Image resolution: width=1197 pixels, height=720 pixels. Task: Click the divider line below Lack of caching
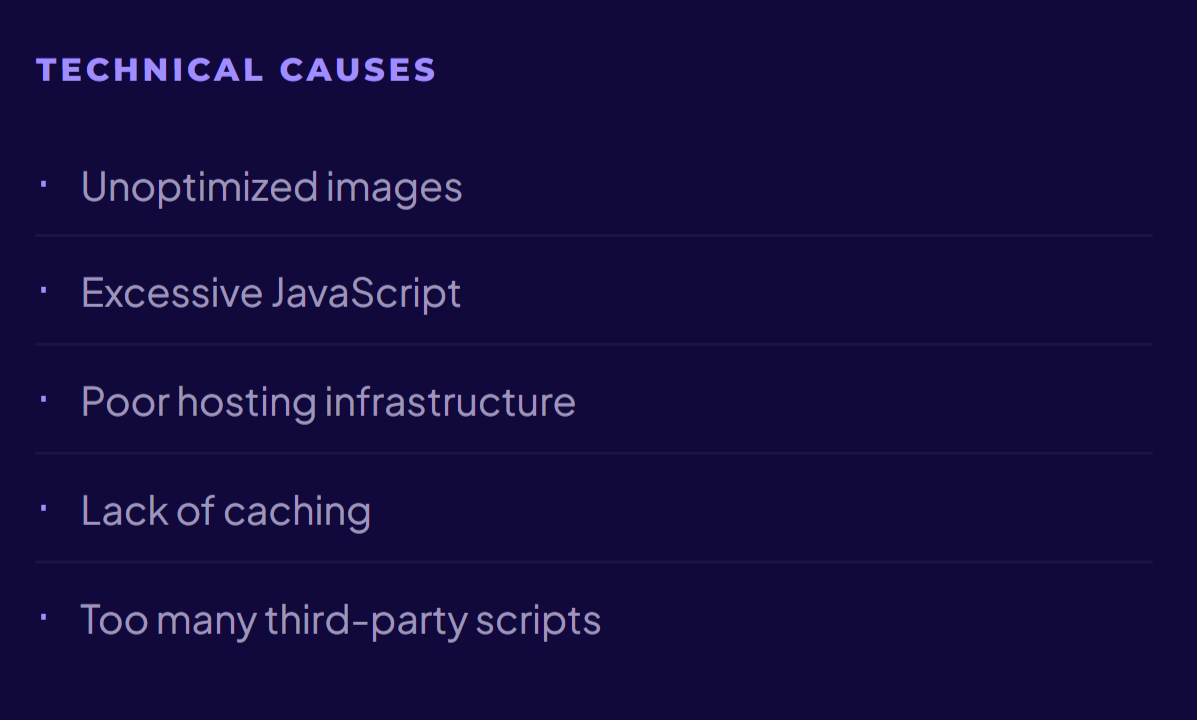click(x=594, y=562)
